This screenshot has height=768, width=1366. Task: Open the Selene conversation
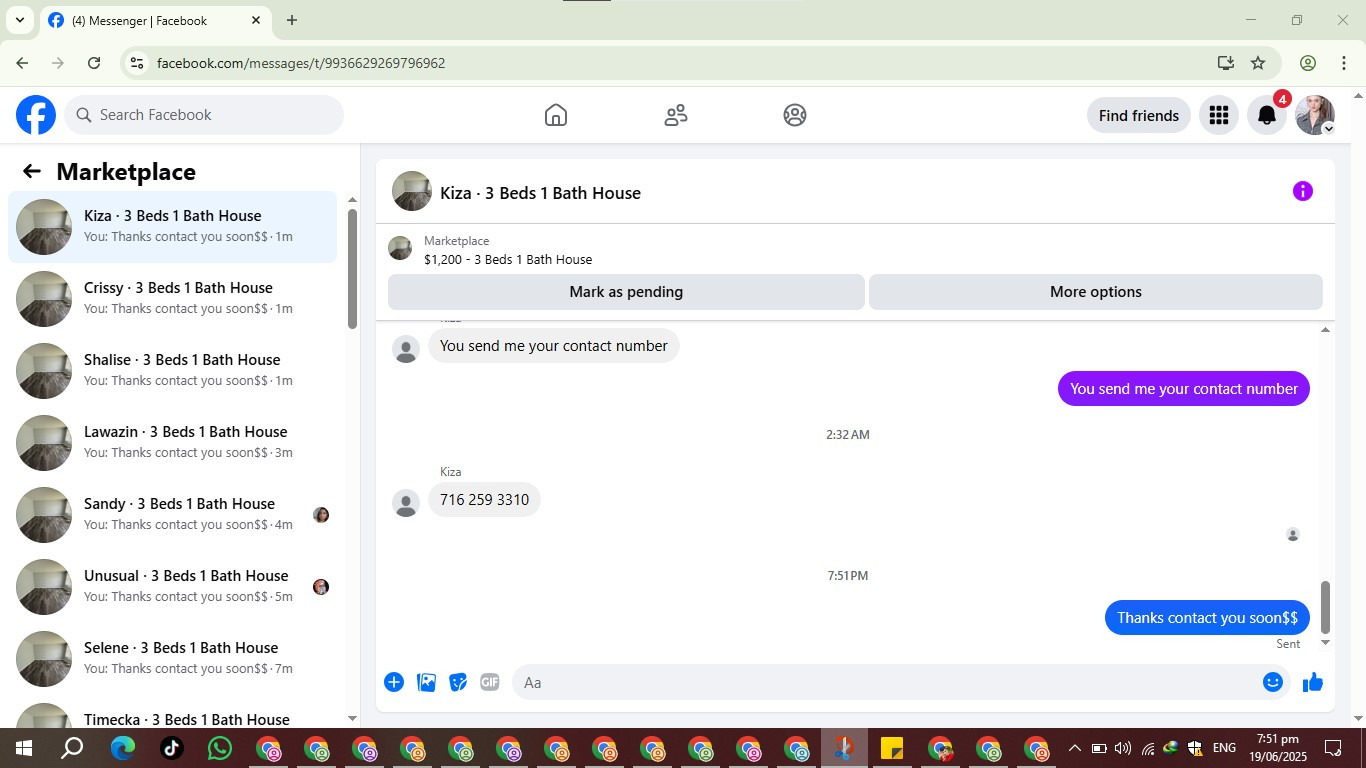(173, 659)
